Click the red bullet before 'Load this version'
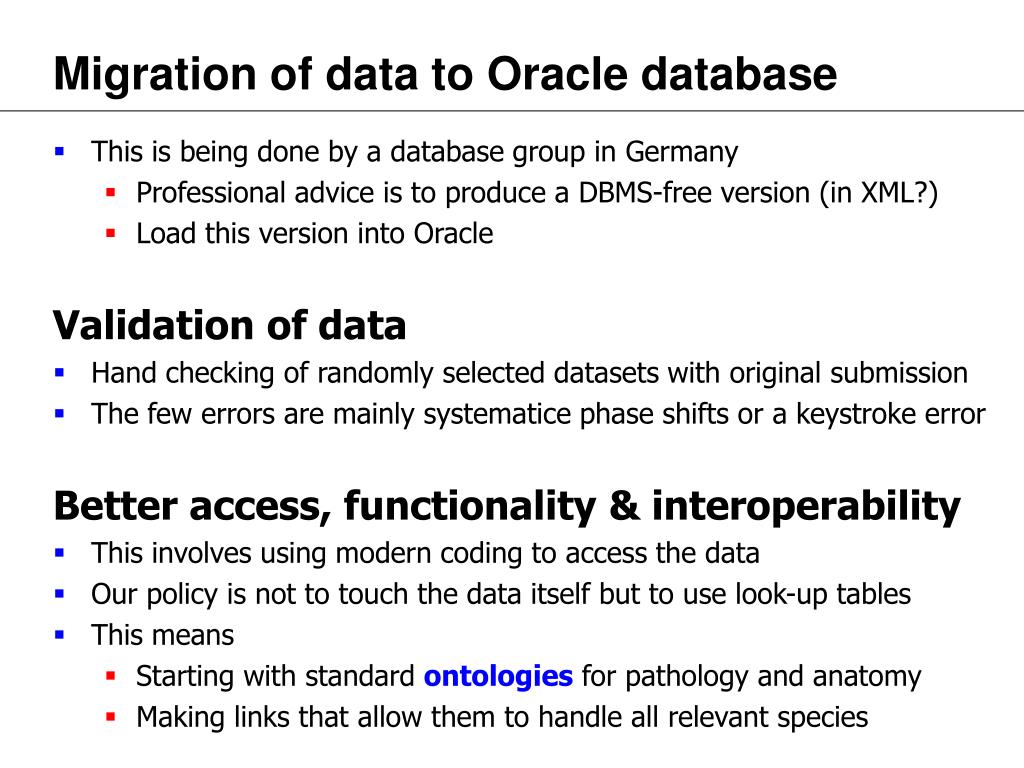1024x768 pixels. coord(110,233)
